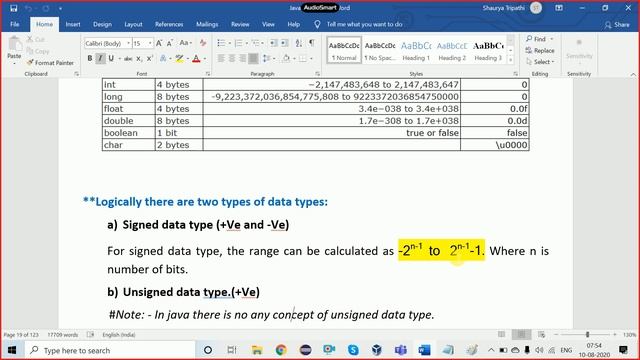Switch to the Review tab

[240, 24]
